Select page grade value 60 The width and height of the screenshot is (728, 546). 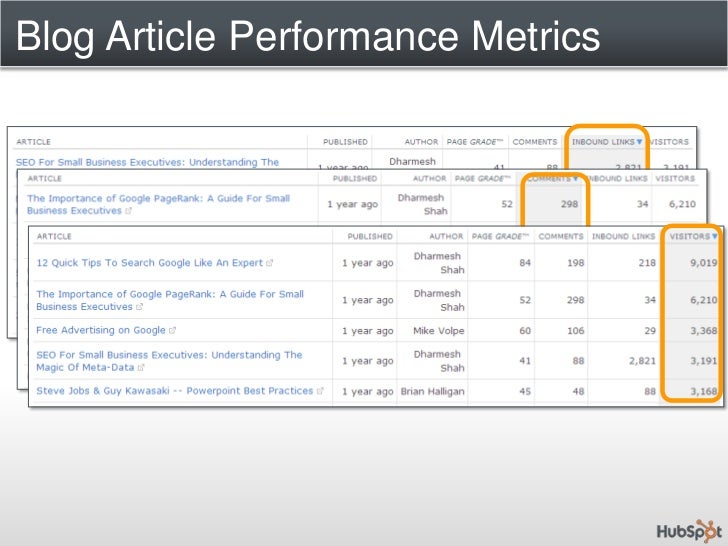coord(525,331)
